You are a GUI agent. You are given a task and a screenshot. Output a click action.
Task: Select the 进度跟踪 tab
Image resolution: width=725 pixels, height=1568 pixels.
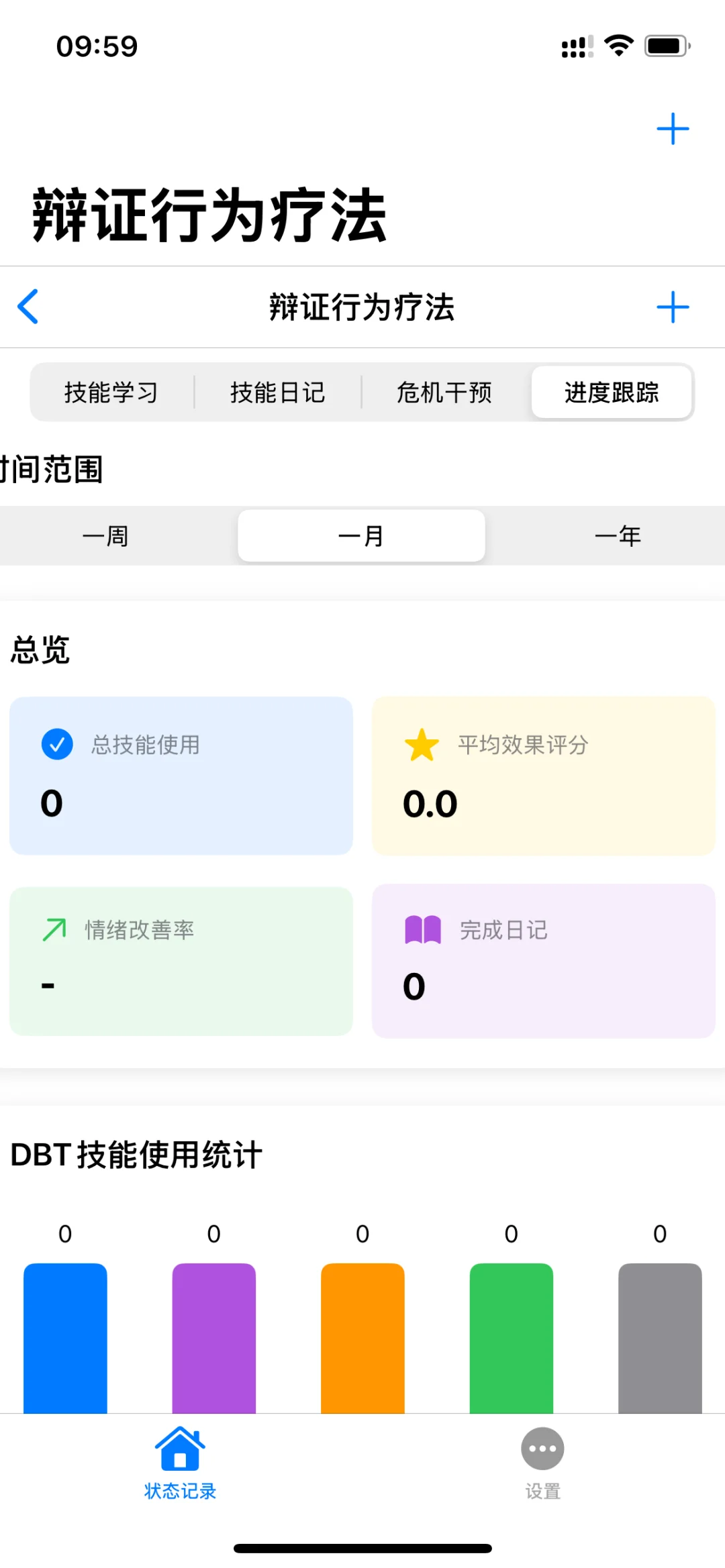point(612,393)
